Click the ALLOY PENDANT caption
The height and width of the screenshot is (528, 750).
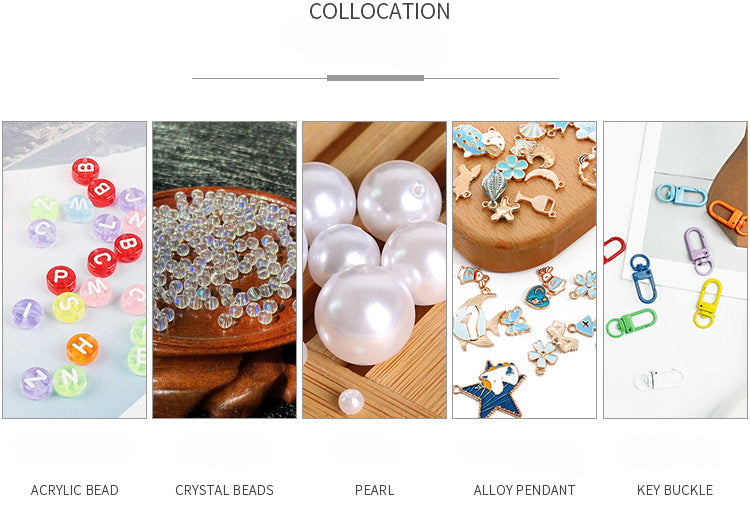525,490
